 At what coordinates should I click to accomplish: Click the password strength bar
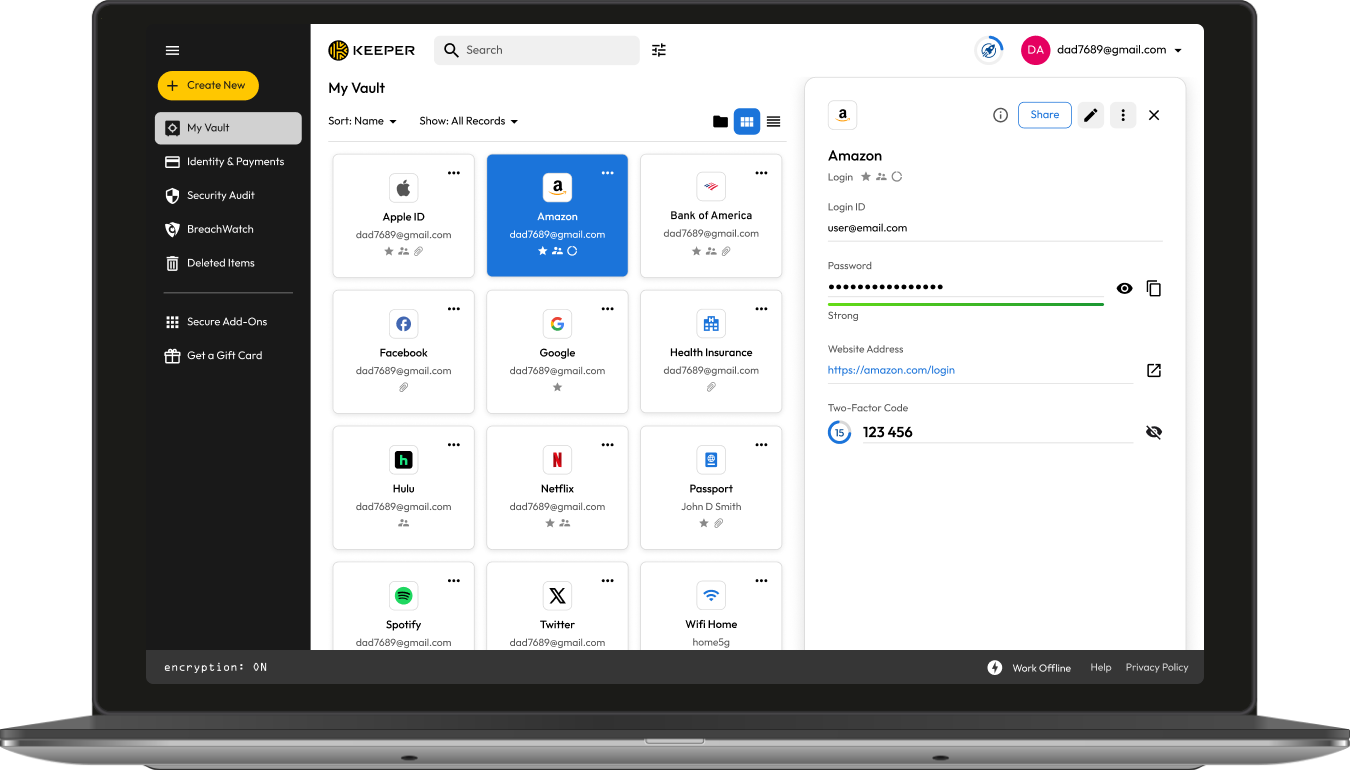tap(966, 303)
